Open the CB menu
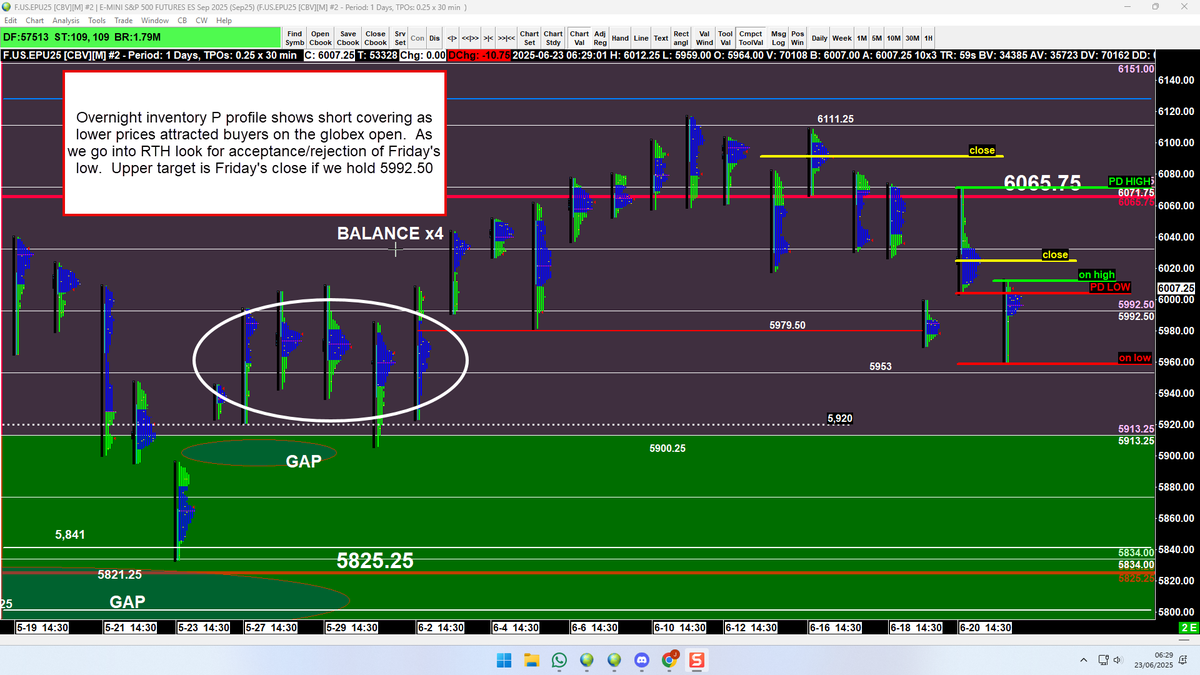Viewport: 1200px width, 675px height. (182, 20)
